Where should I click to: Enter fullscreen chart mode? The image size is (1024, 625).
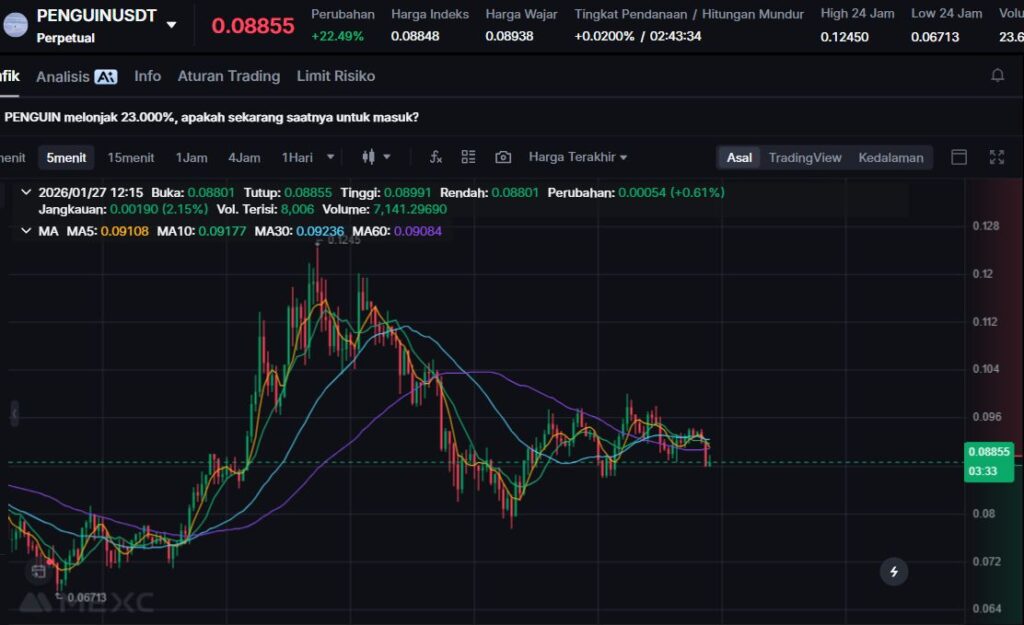pos(996,157)
